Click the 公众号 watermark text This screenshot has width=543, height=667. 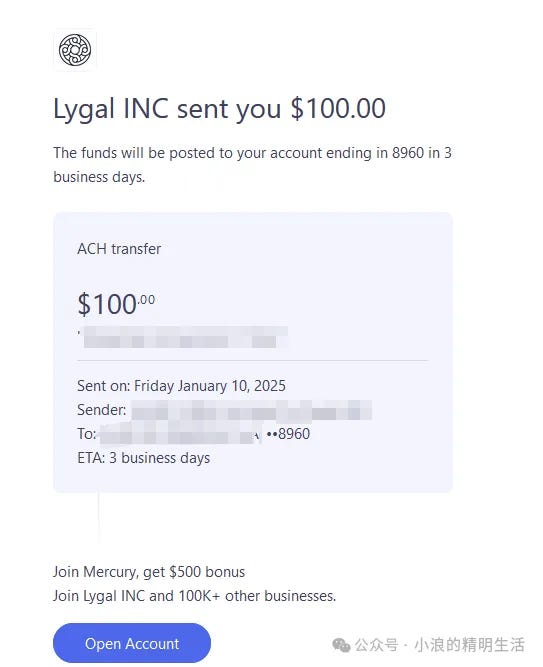tap(376, 645)
